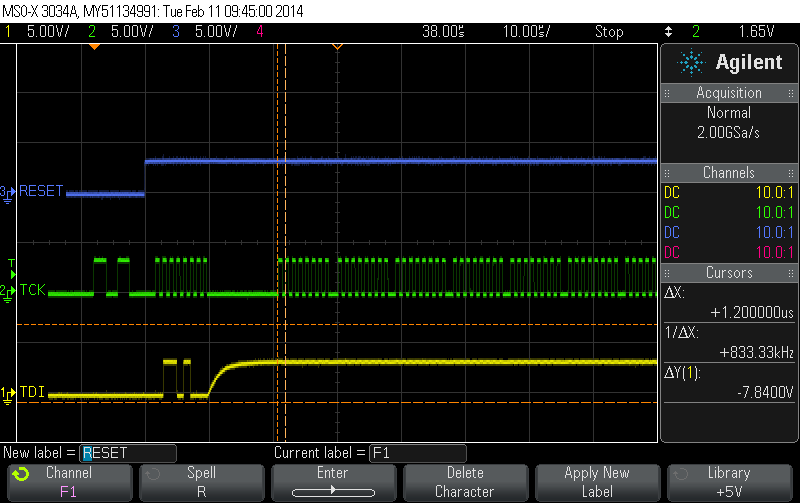Screen dimensions: 800x503
Task: Click the Spell R softkey
Action: 202,483
